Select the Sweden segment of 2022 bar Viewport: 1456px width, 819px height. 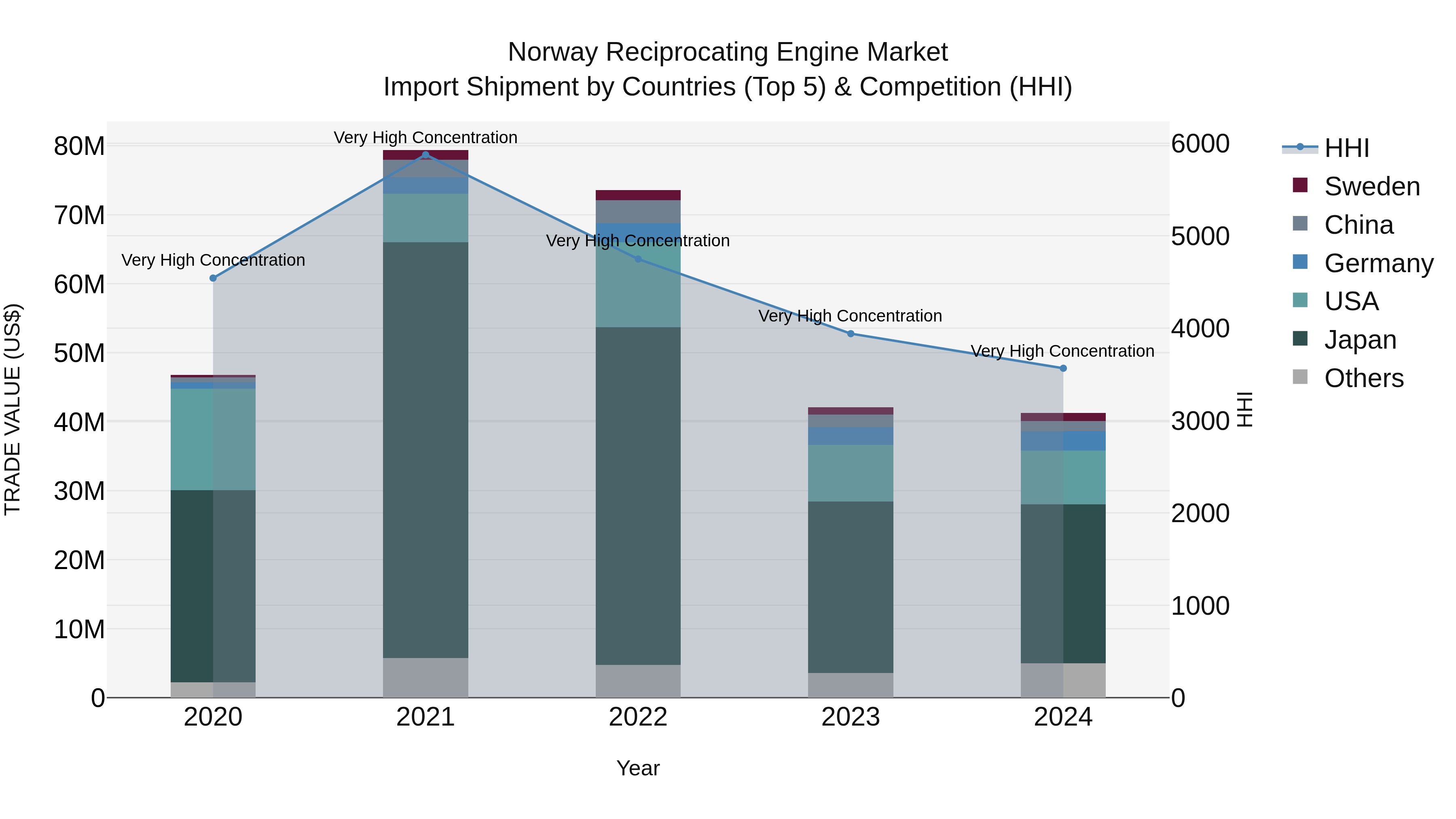pyautogui.click(x=638, y=196)
